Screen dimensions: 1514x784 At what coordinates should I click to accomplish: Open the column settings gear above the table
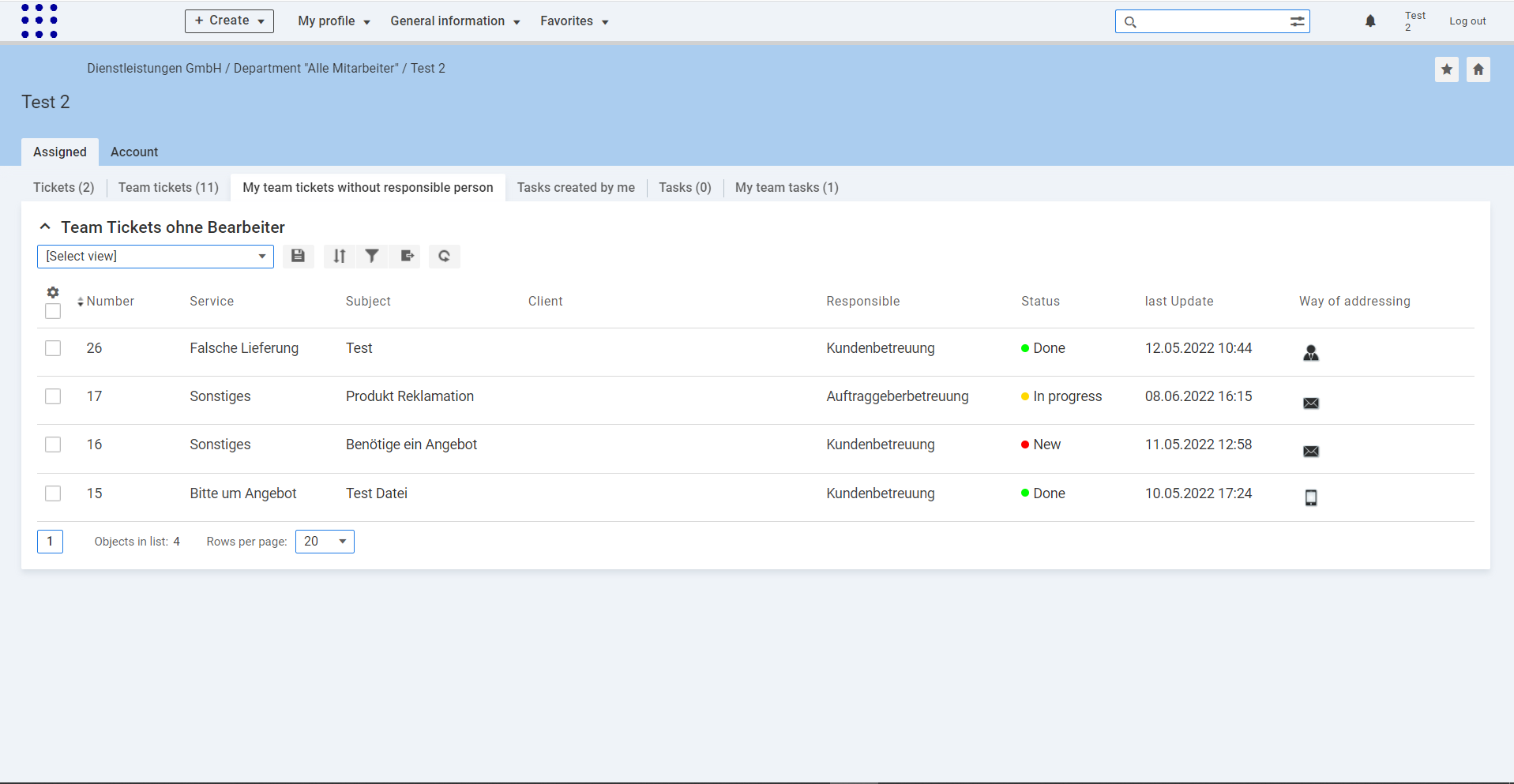pyautogui.click(x=52, y=292)
